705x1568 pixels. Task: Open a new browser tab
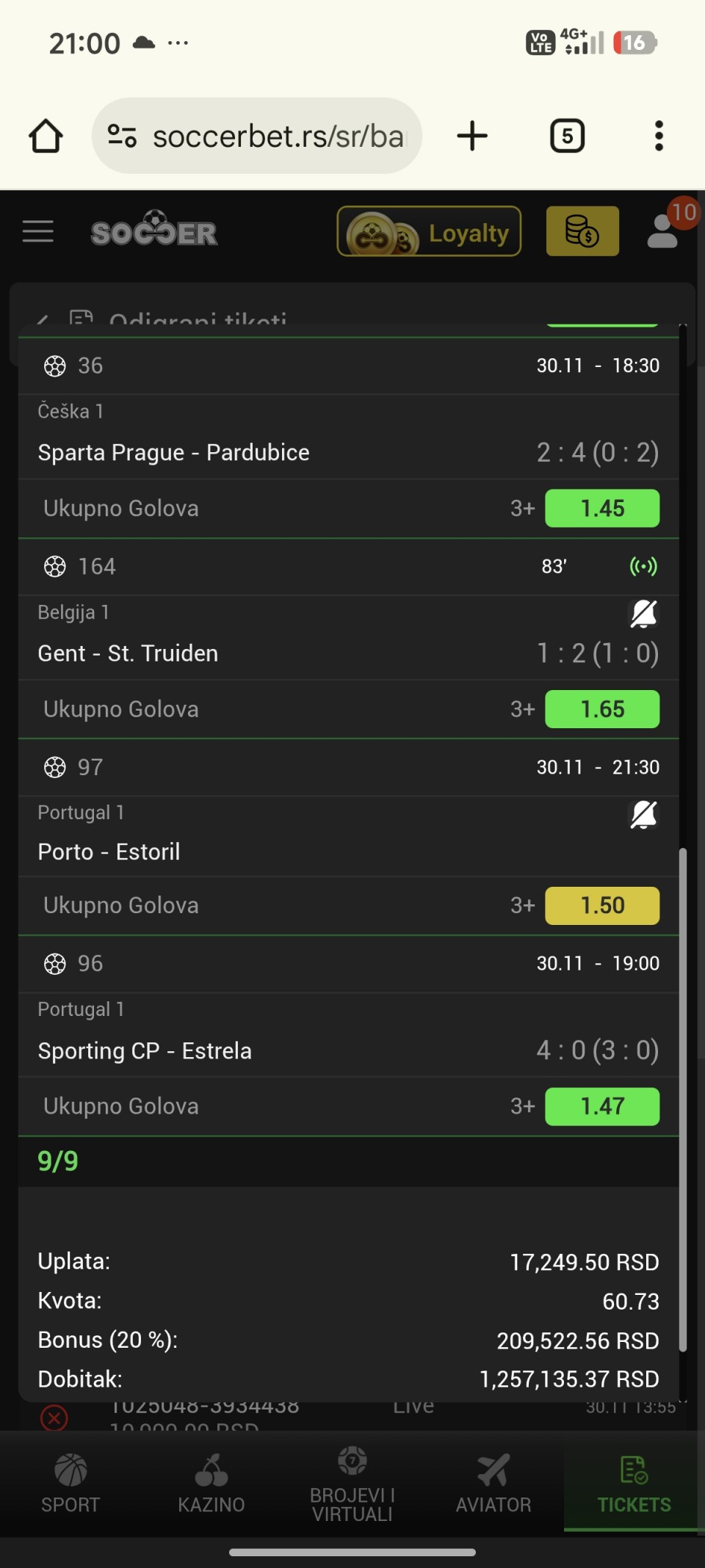[472, 136]
